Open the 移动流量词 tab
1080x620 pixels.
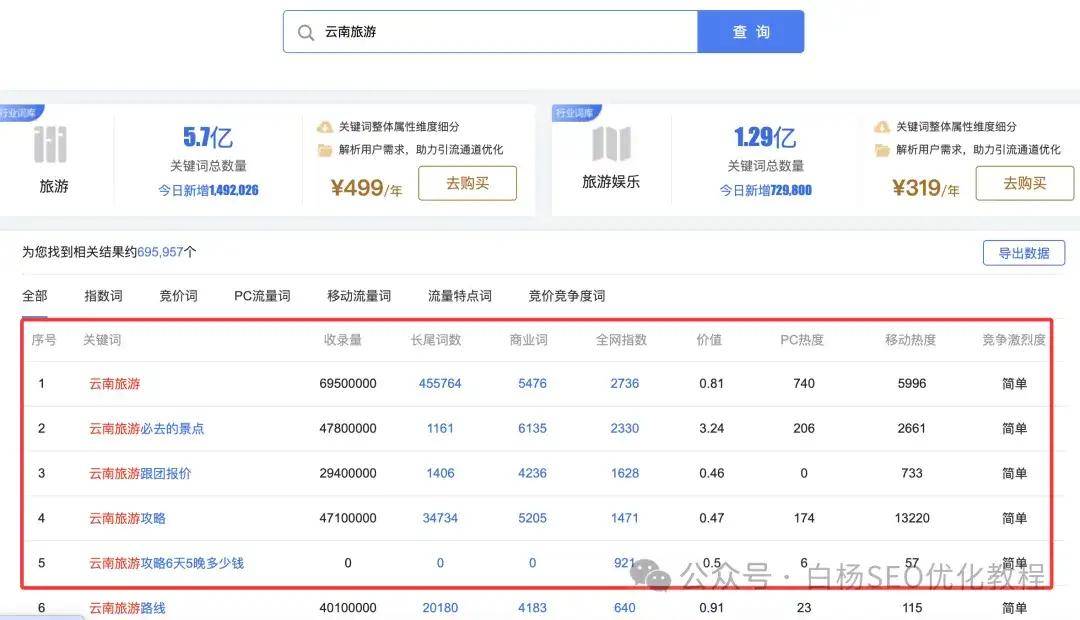coord(359,296)
